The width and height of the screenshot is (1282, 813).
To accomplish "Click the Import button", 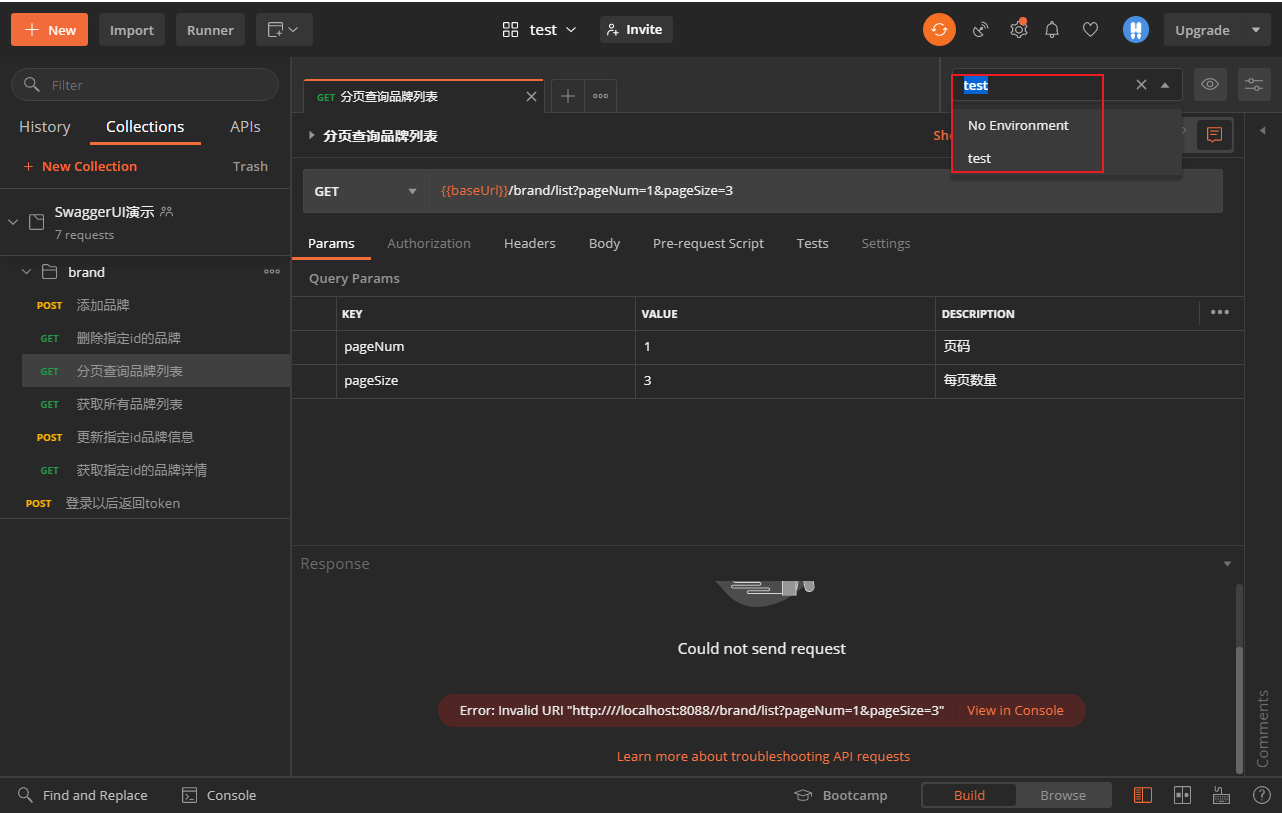I will click(x=132, y=30).
